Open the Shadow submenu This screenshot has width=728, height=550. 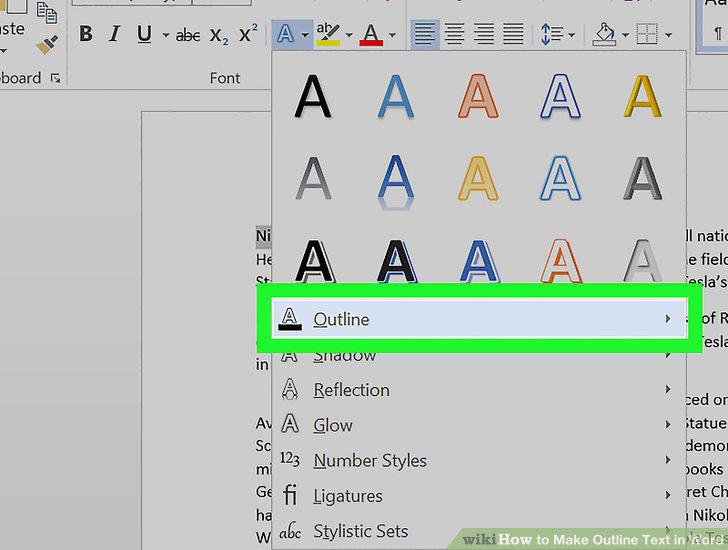point(479,355)
